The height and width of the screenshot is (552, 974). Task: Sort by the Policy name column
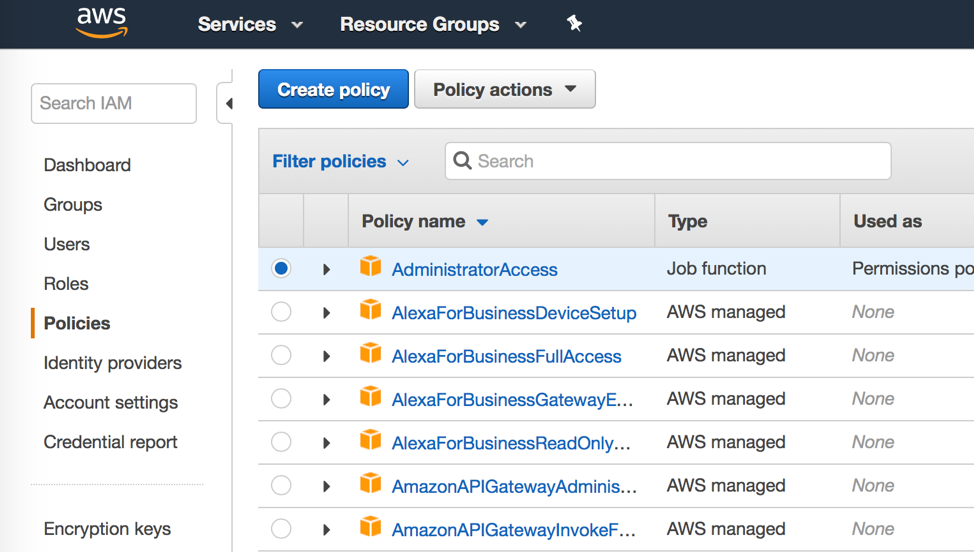(x=425, y=222)
